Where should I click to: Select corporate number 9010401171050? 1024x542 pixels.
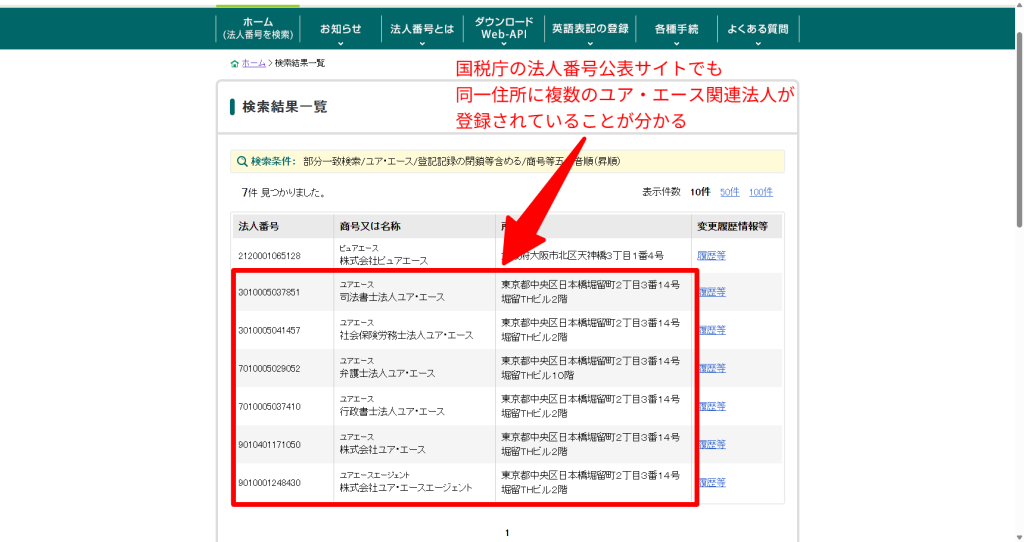(x=269, y=445)
